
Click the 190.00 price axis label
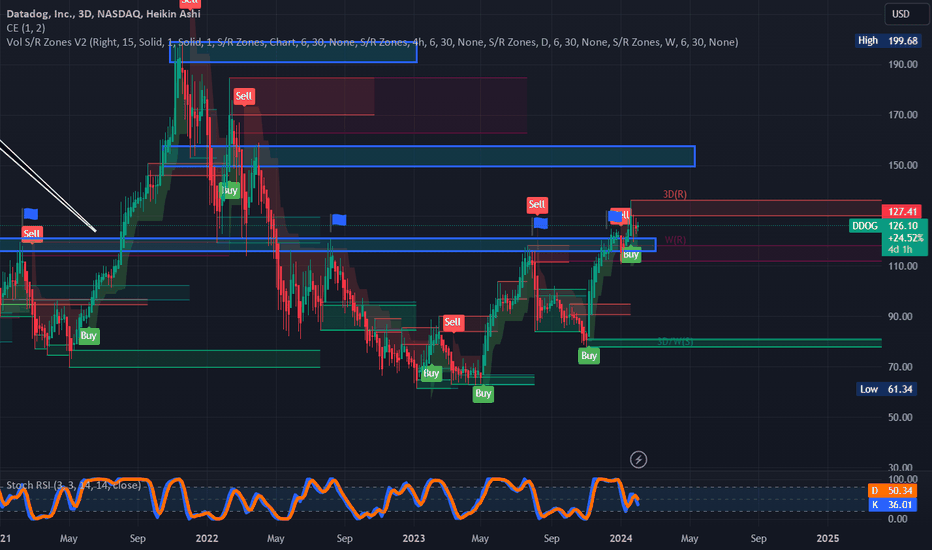903,64
